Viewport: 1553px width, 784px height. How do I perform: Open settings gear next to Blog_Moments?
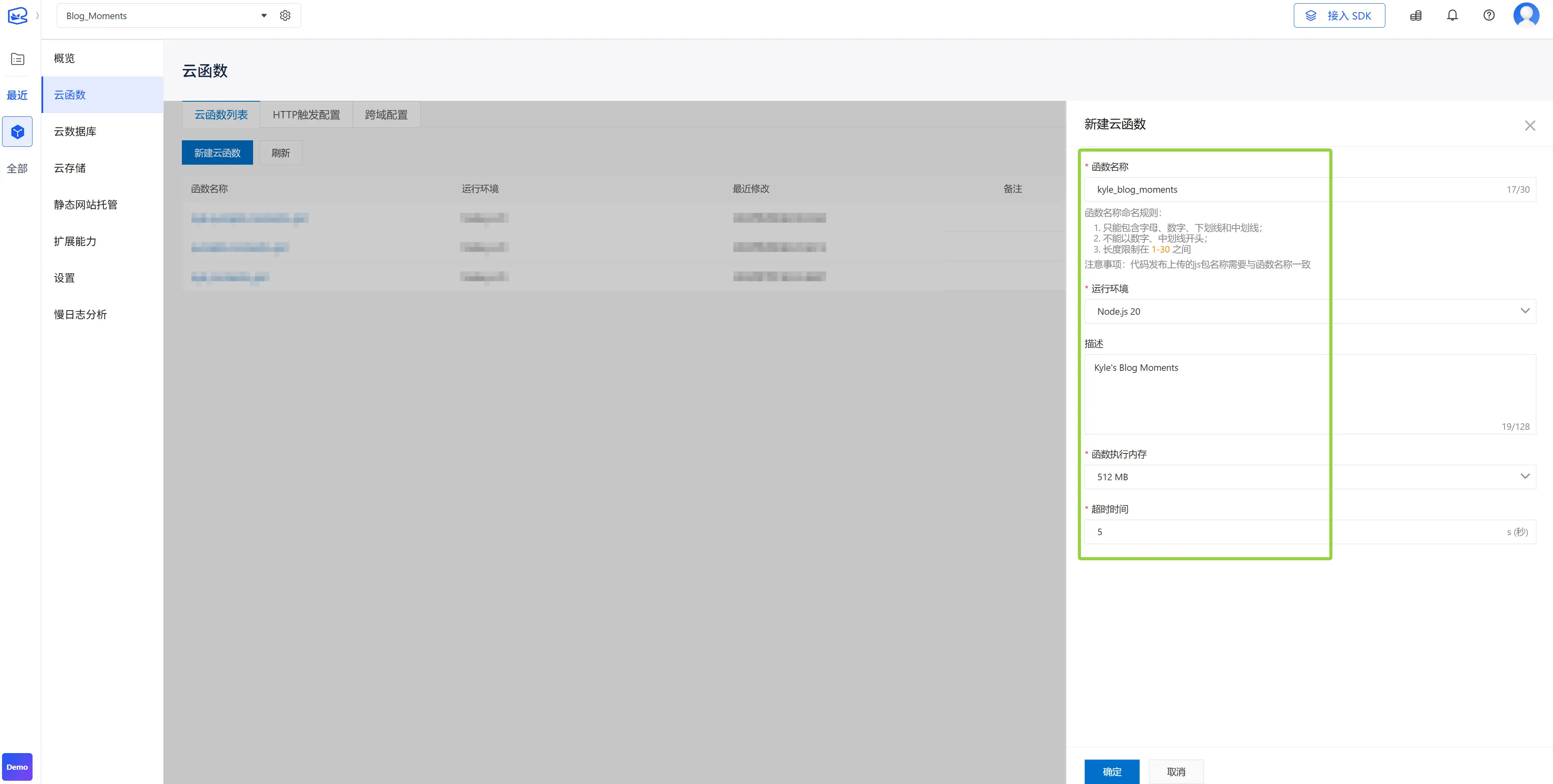[x=285, y=16]
